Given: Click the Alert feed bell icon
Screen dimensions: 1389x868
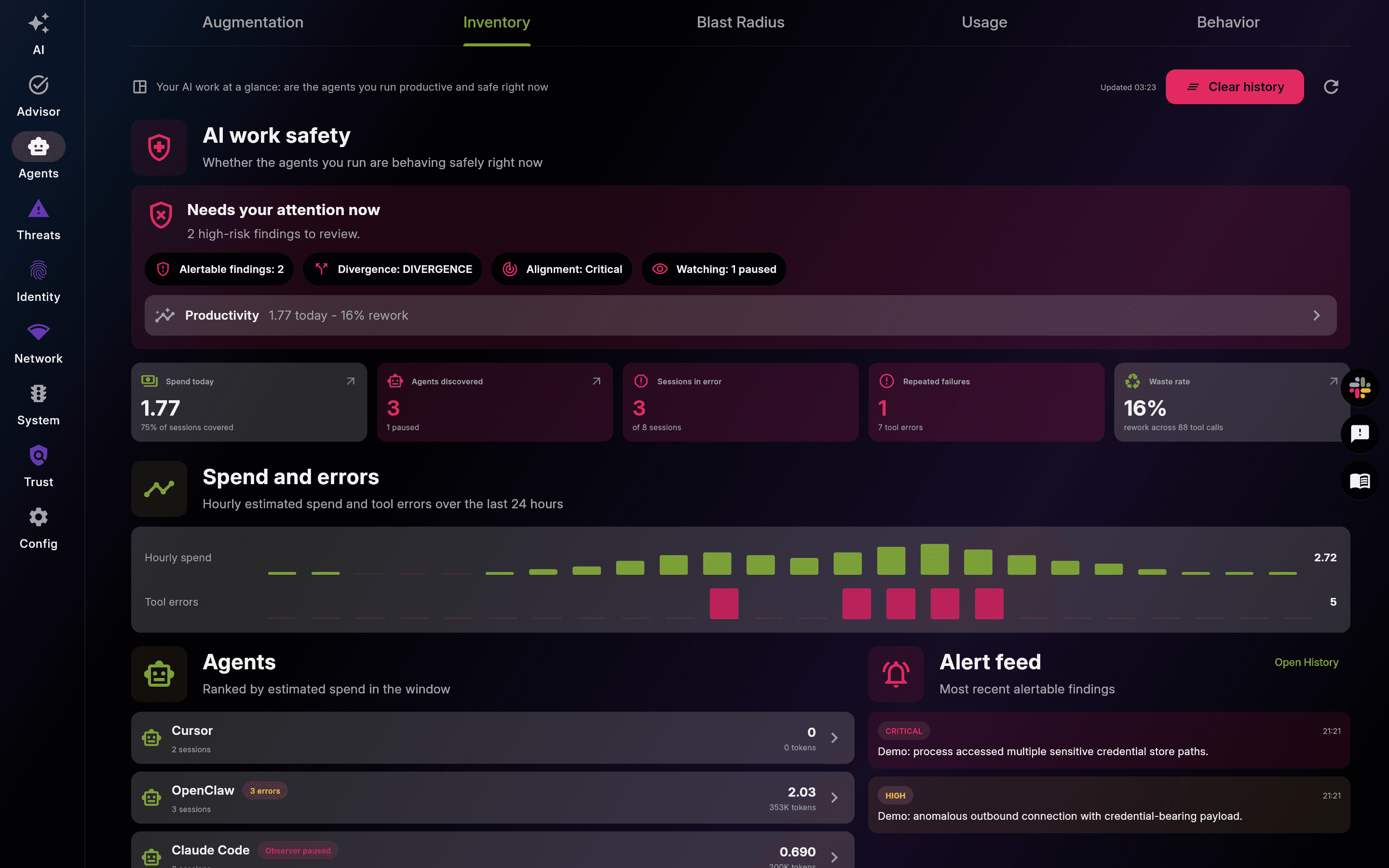Looking at the screenshot, I should (896, 675).
